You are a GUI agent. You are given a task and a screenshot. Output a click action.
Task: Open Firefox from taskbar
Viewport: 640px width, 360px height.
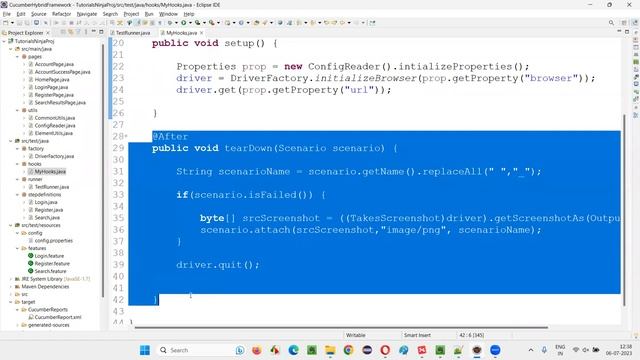[257, 350]
